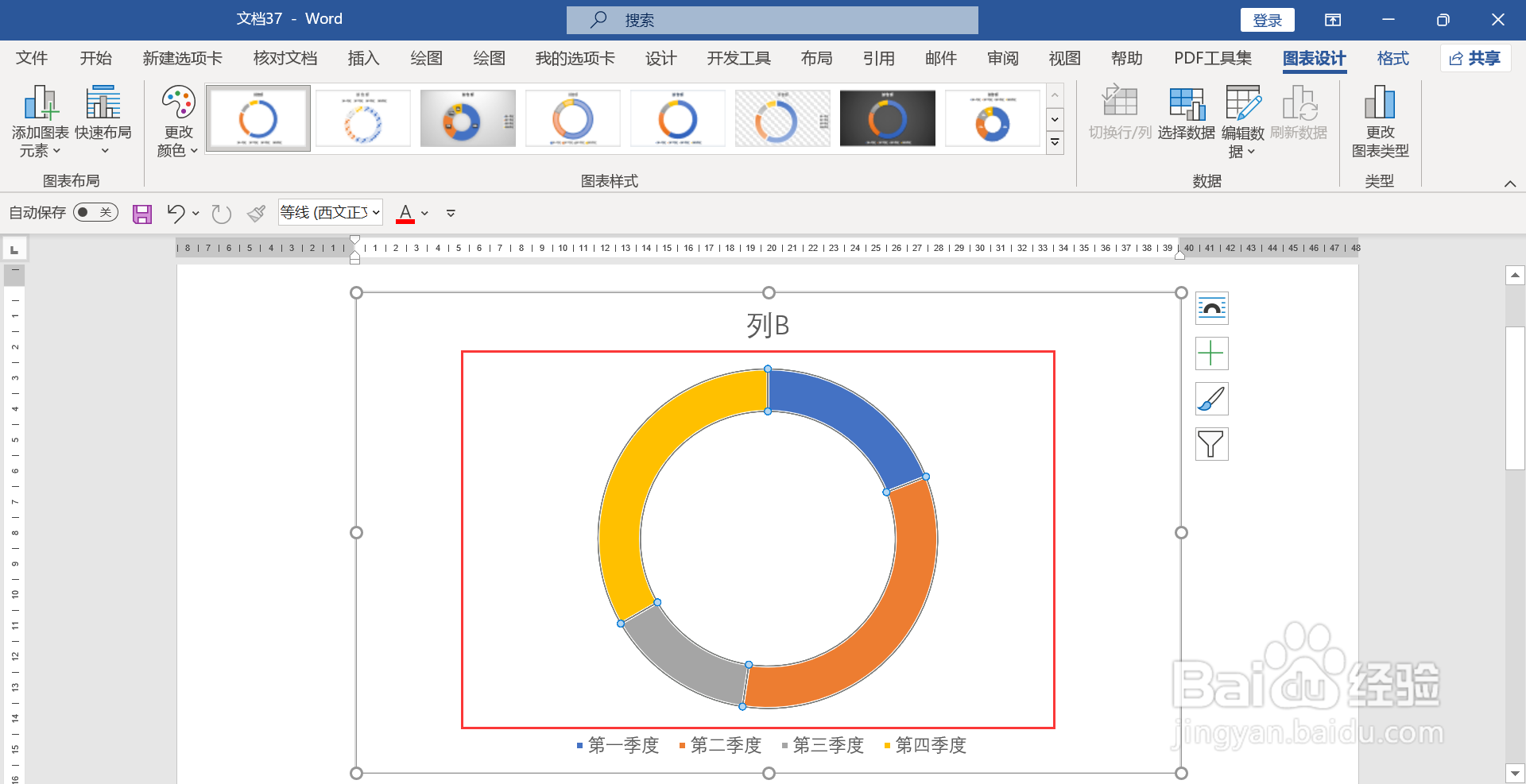
Task: Show the next row of chart styles
Action: pyautogui.click(x=1055, y=119)
